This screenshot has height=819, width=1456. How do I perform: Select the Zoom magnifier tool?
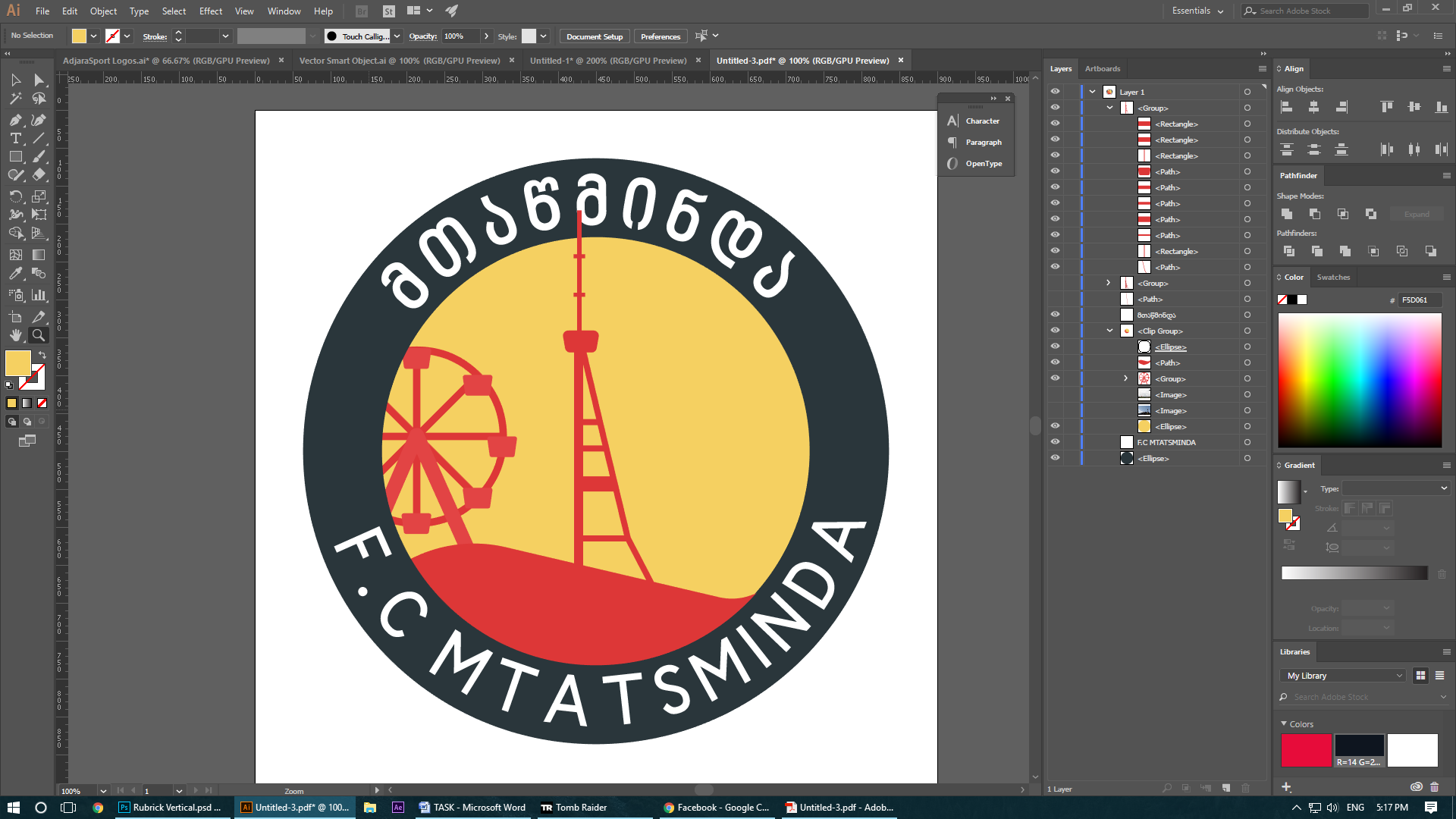pos(38,335)
